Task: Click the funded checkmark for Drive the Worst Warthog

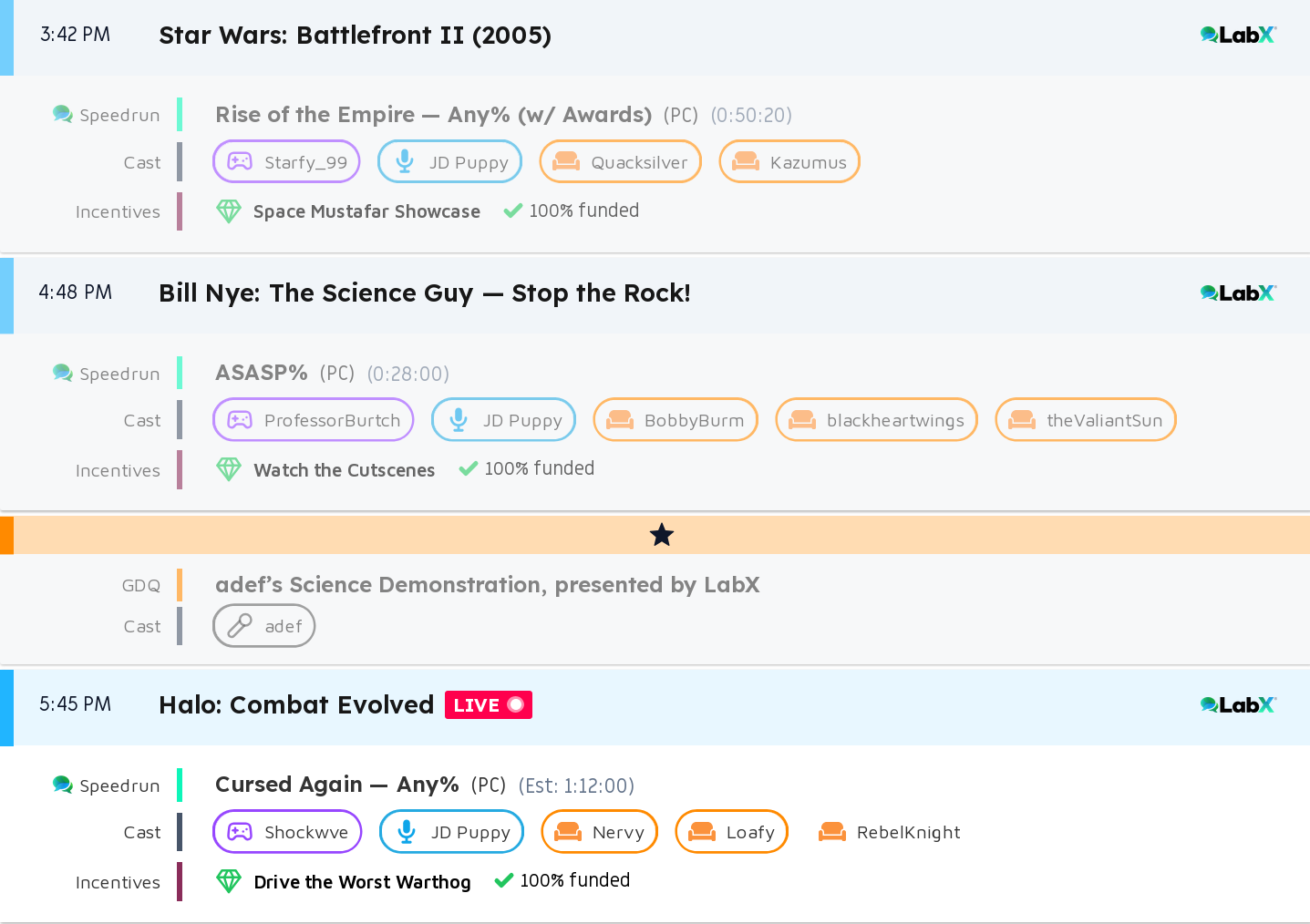Action: pyautogui.click(x=503, y=880)
